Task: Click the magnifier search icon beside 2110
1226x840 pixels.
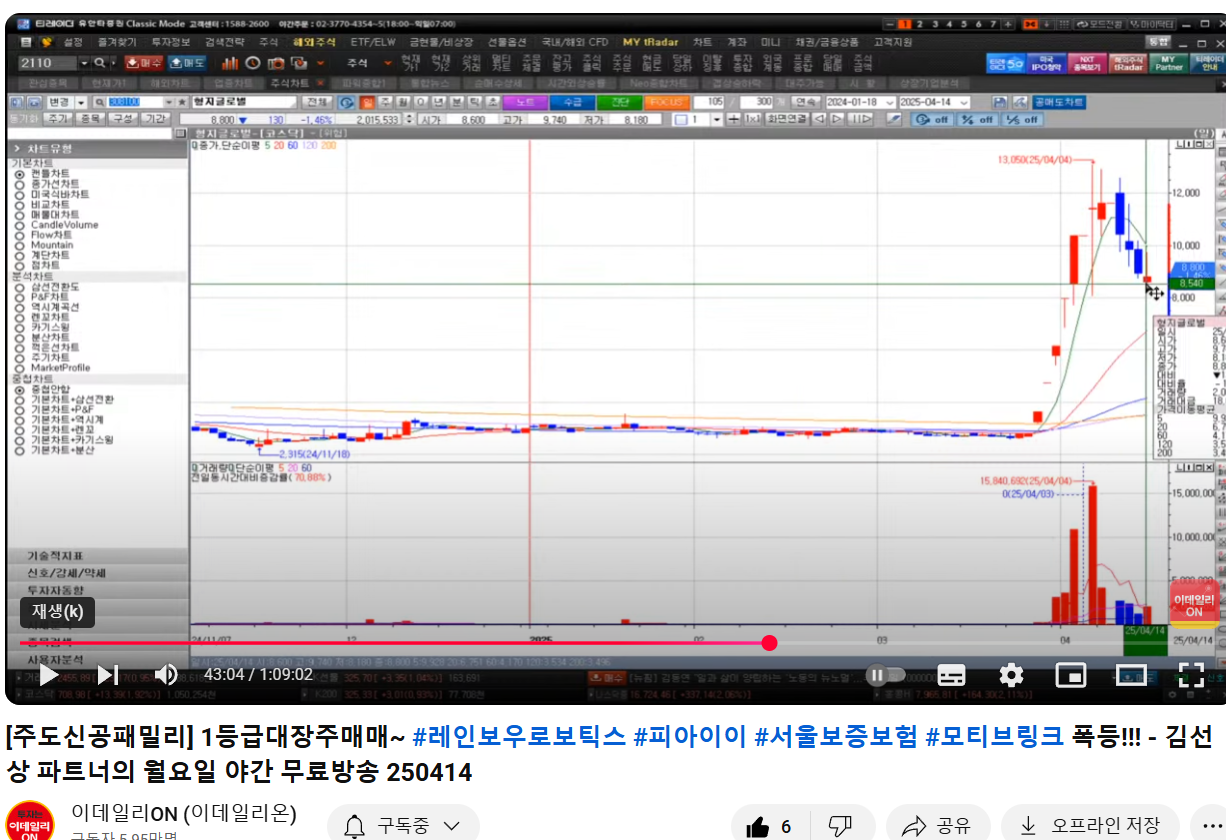Action: tap(100, 62)
